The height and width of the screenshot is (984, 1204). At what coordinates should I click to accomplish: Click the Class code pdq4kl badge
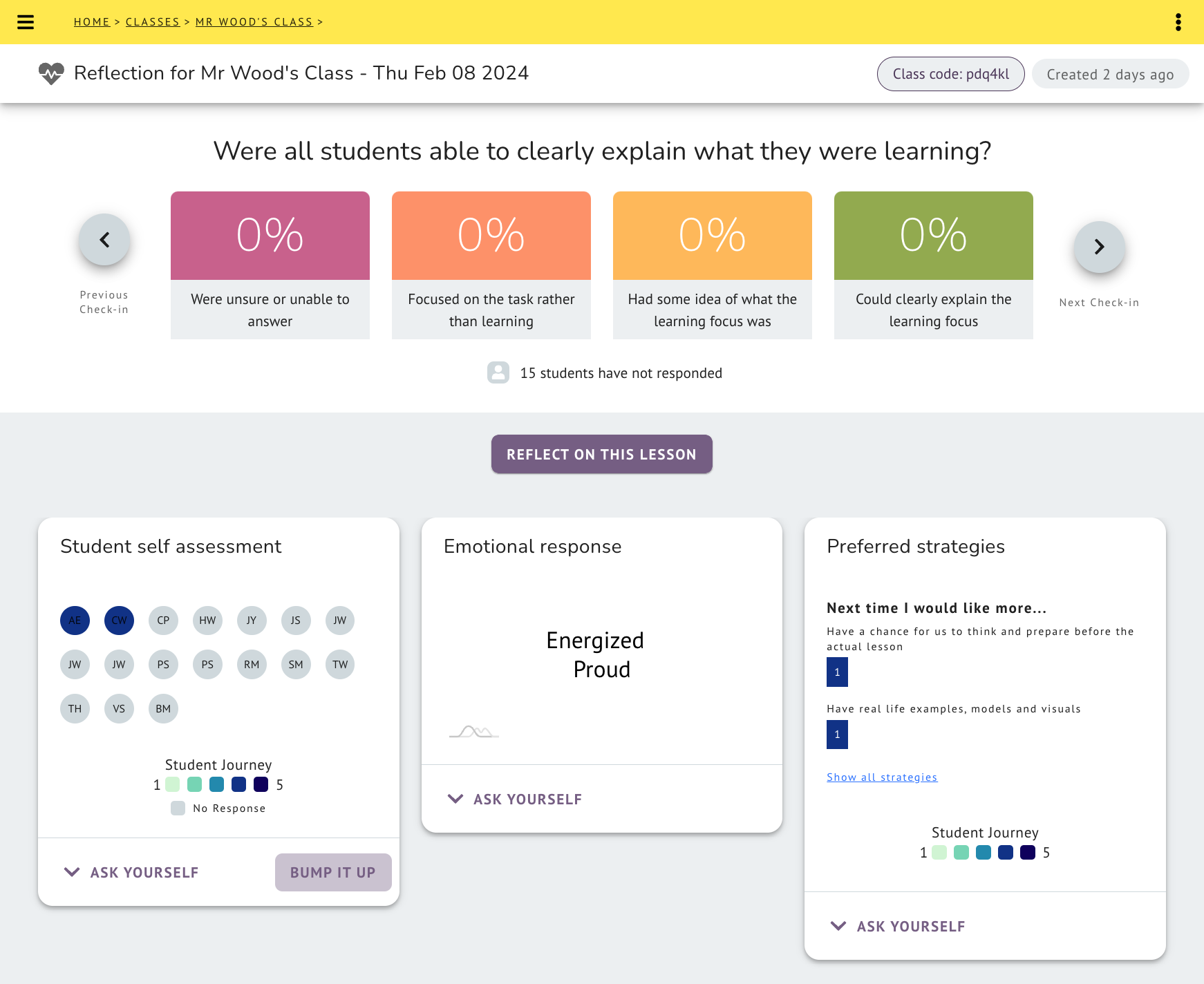pos(951,74)
